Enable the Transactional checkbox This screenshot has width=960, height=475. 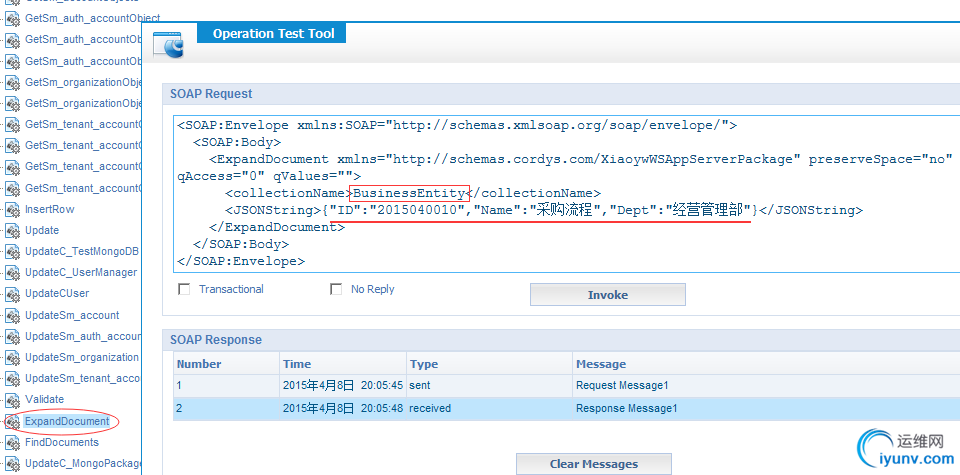(184, 289)
